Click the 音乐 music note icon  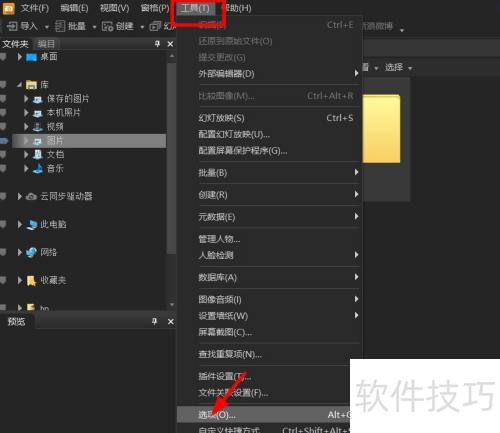tap(38, 169)
